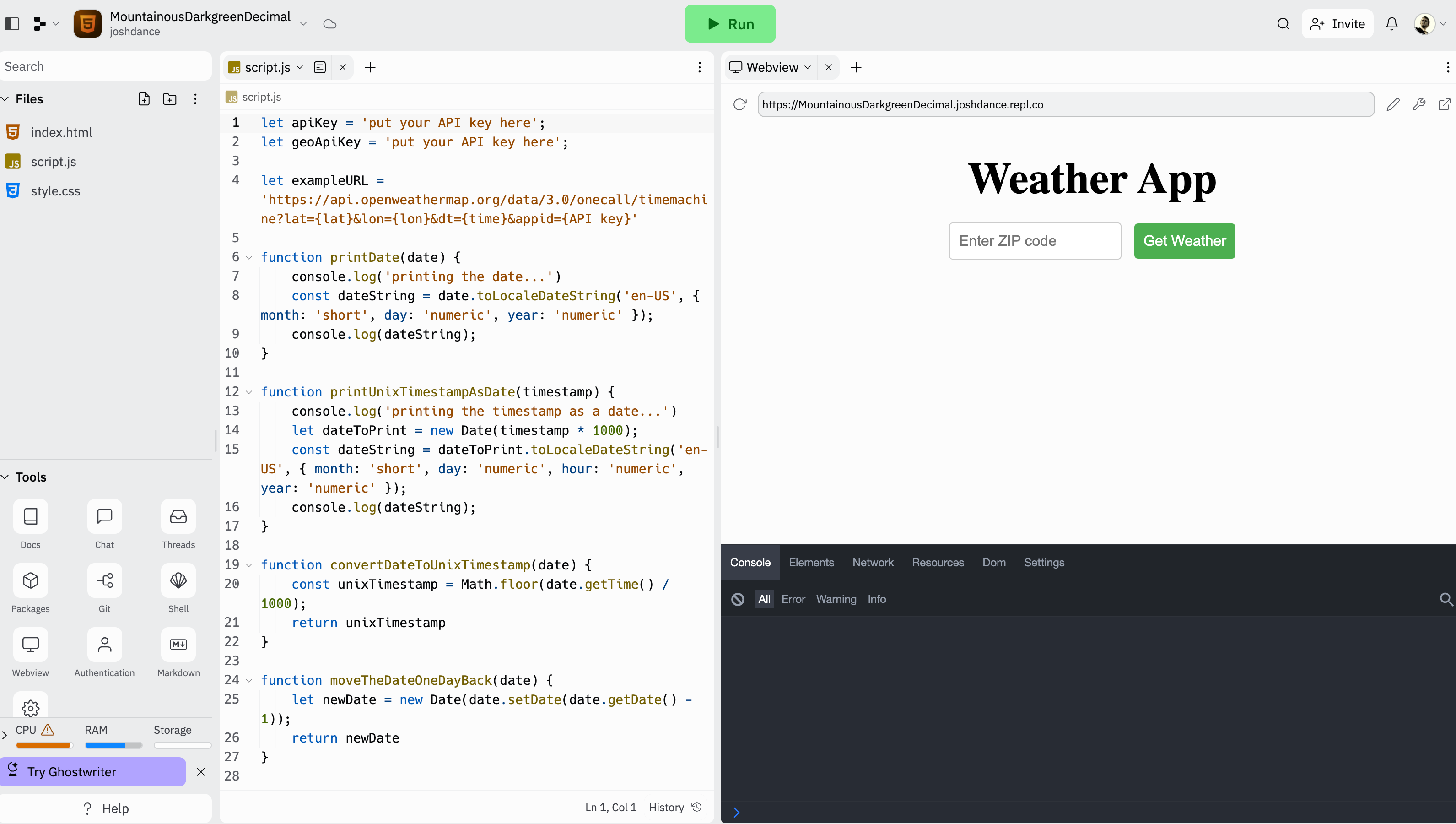Open the notifications bell
Image resolution: width=1456 pixels, height=824 pixels.
pyautogui.click(x=1392, y=24)
